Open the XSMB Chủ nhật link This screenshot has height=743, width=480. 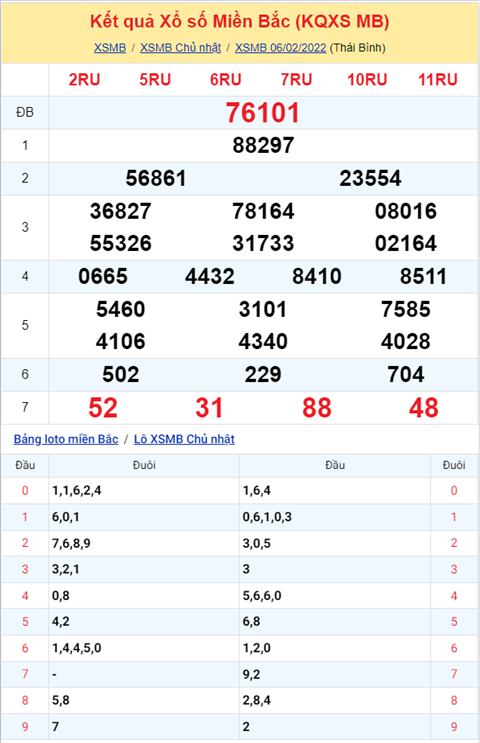click(x=181, y=48)
